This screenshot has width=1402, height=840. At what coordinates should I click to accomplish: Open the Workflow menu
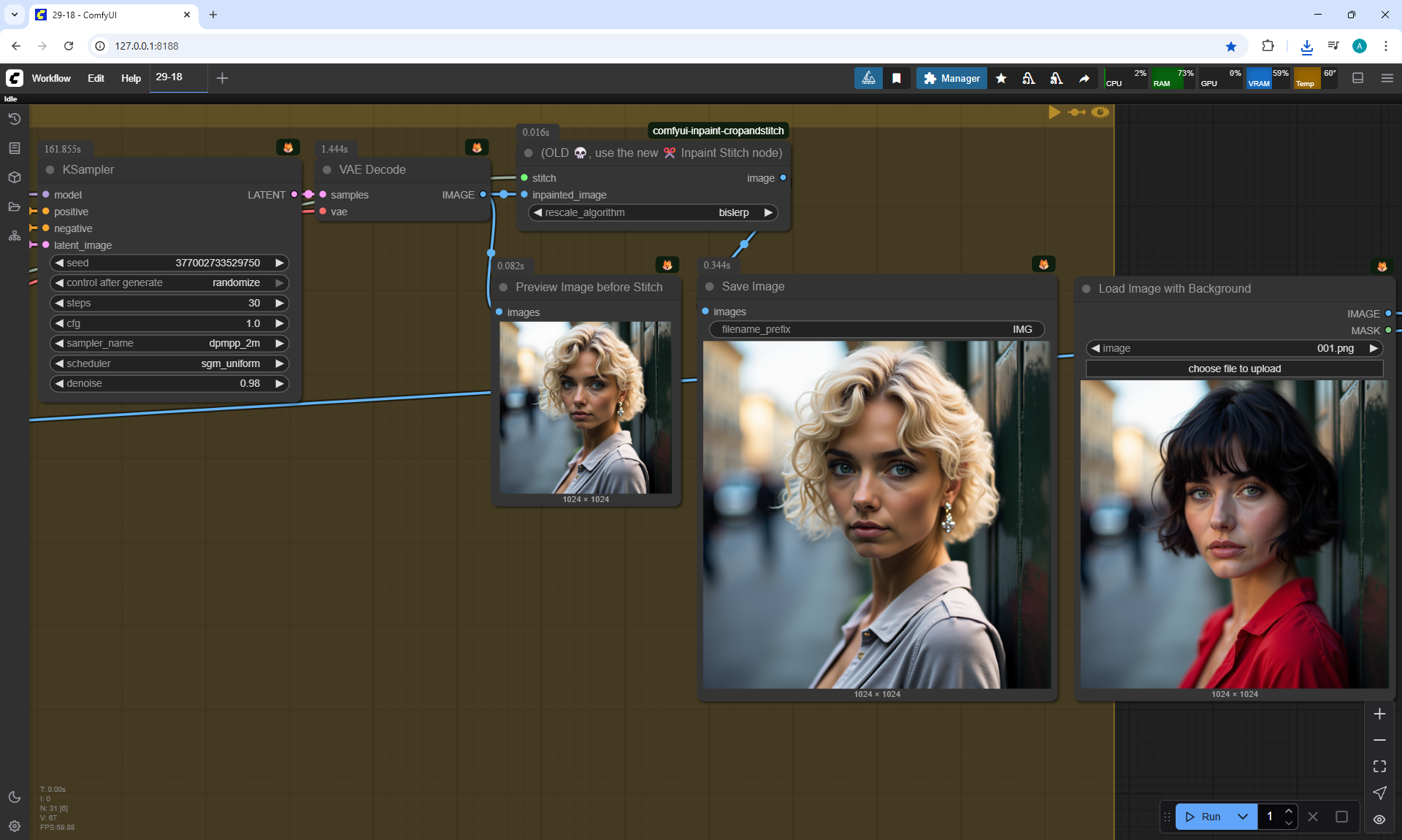pos(51,78)
